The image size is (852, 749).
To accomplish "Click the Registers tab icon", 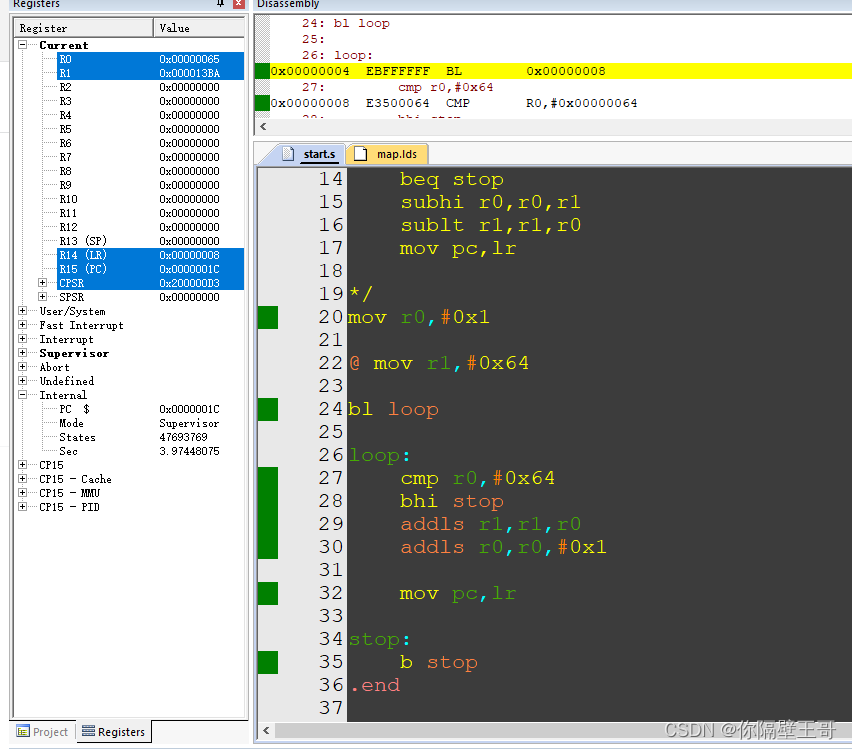I will click(x=88, y=731).
